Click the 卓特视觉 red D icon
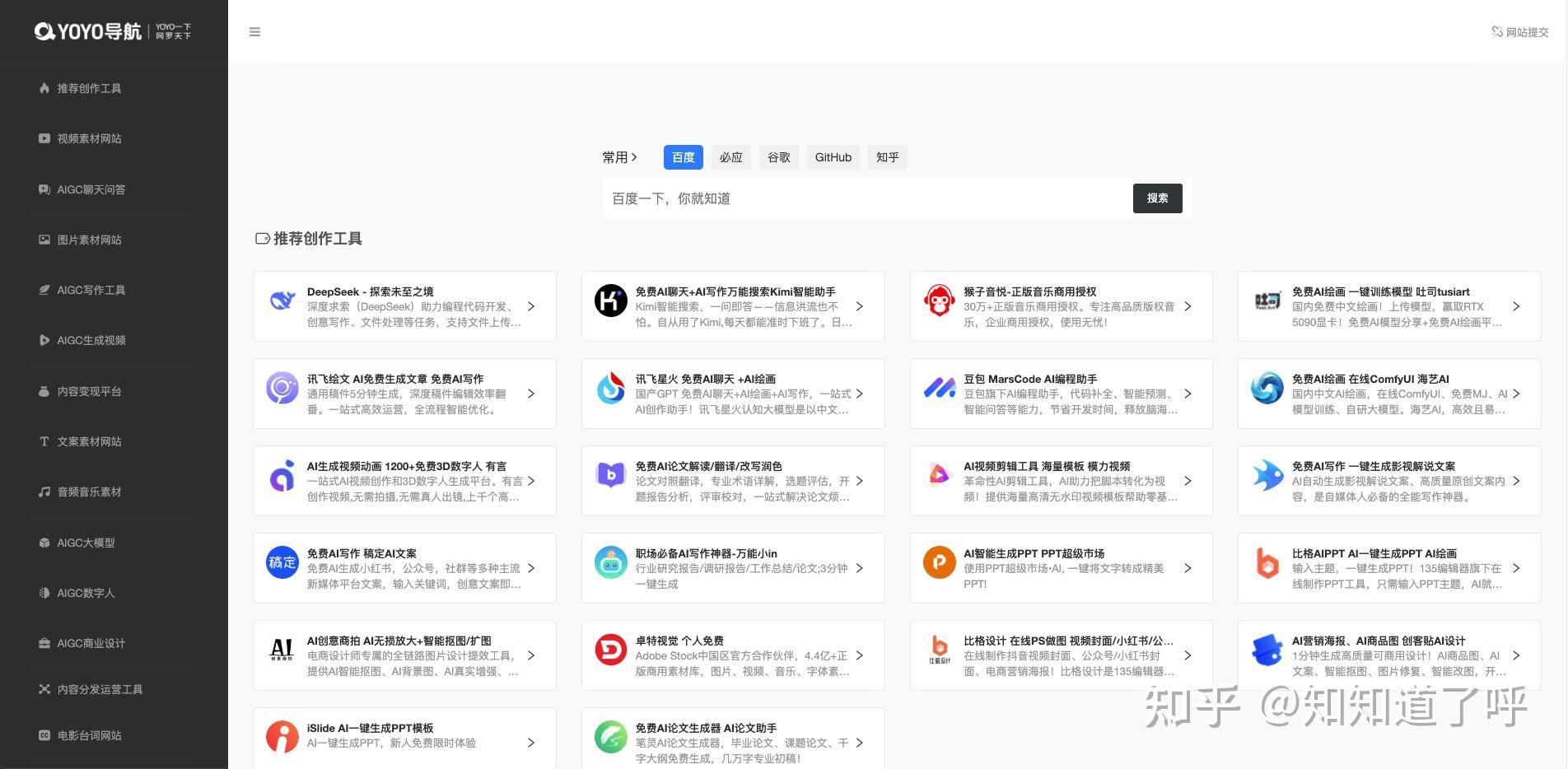Screen dimensions: 1568x769 click(611, 650)
